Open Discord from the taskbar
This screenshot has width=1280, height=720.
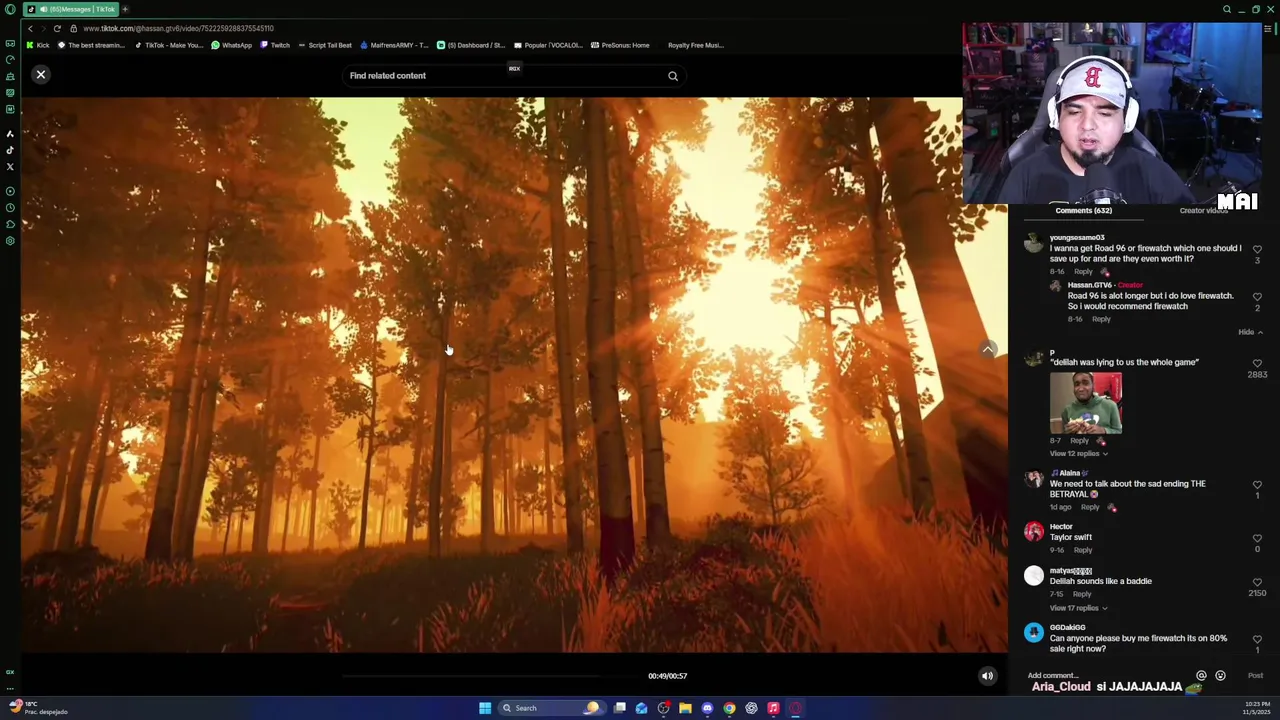click(x=707, y=708)
